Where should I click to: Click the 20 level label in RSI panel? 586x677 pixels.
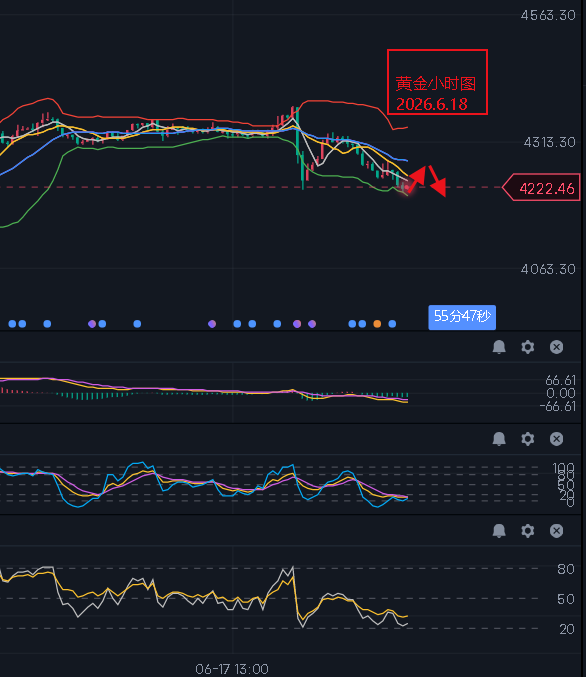(x=567, y=629)
